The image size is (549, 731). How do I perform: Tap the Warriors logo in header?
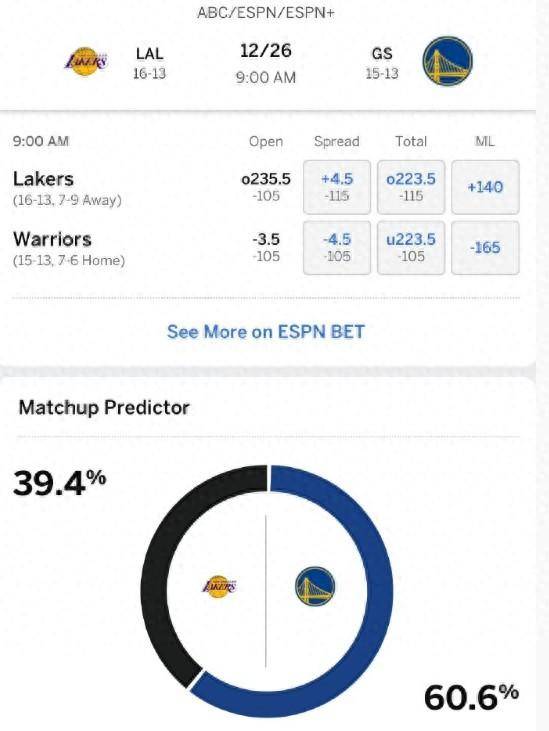point(447,61)
